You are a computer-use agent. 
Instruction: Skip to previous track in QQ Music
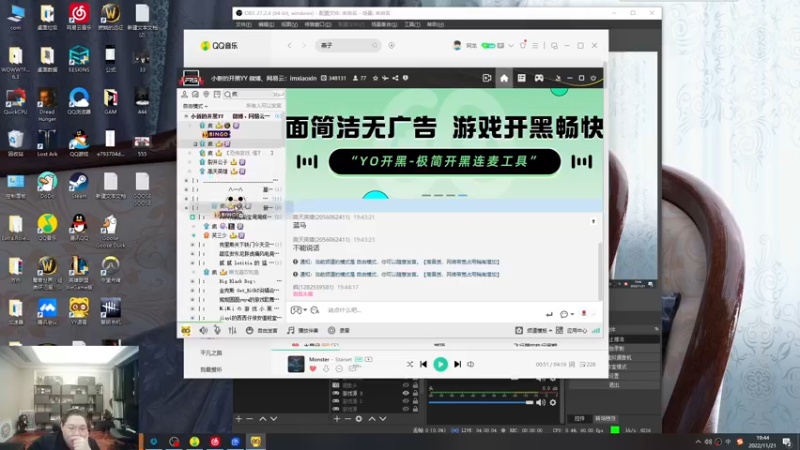coord(423,364)
